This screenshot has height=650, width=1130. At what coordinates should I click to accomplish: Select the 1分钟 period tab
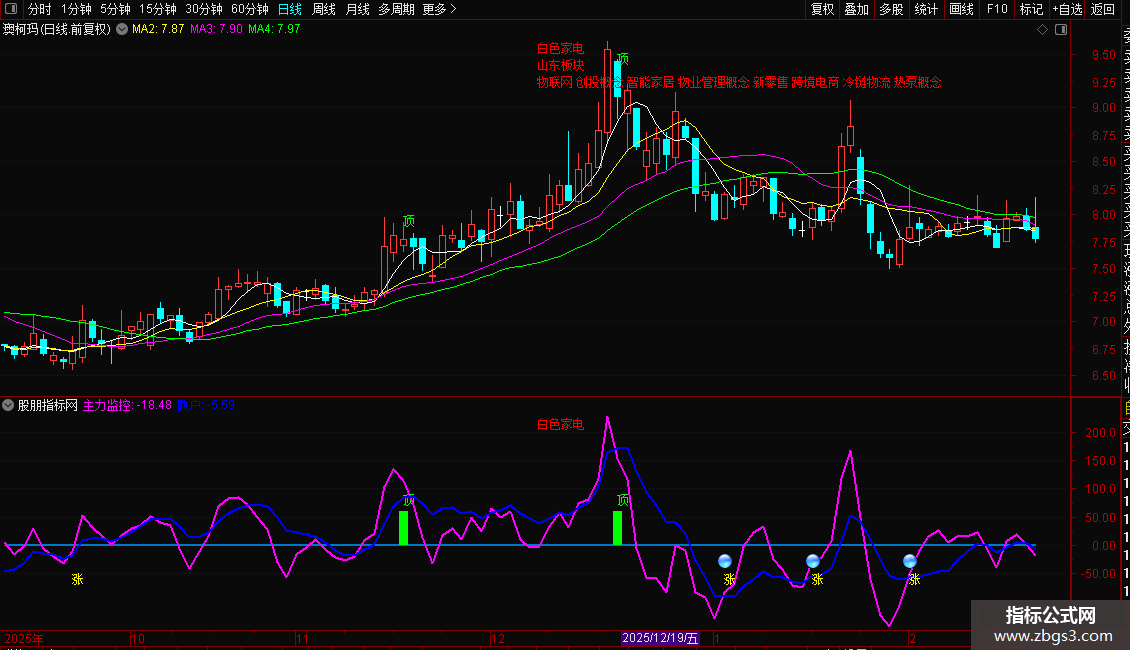coord(76,9)
